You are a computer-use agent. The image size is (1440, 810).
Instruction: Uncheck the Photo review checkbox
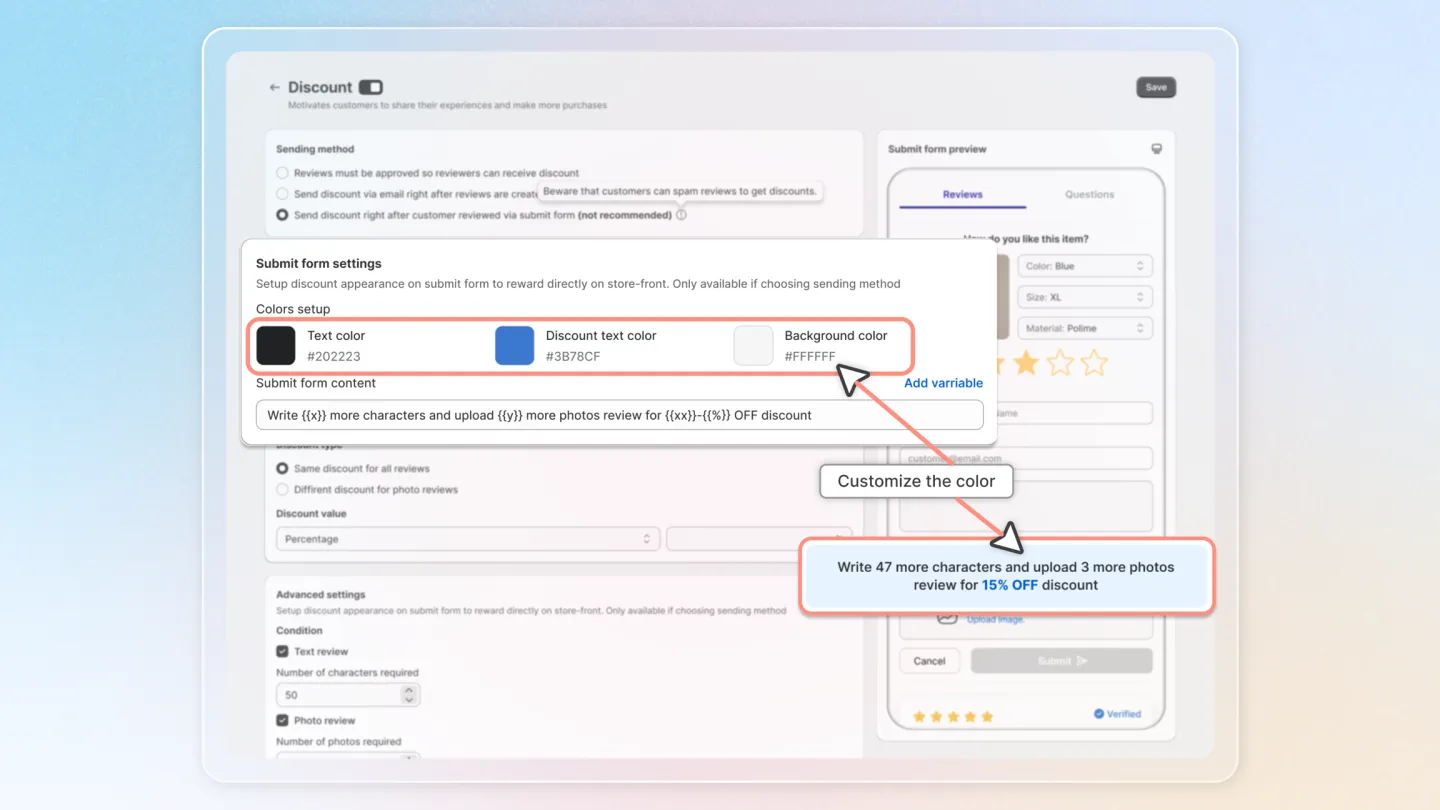[282, 720]
